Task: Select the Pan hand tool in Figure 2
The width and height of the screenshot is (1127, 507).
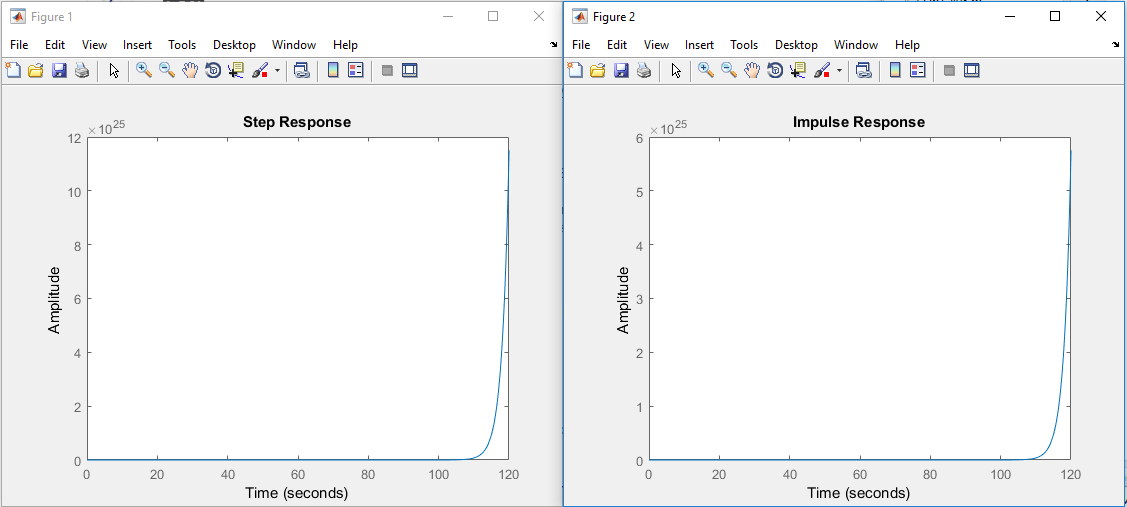Action: click(x=753, y=70)
